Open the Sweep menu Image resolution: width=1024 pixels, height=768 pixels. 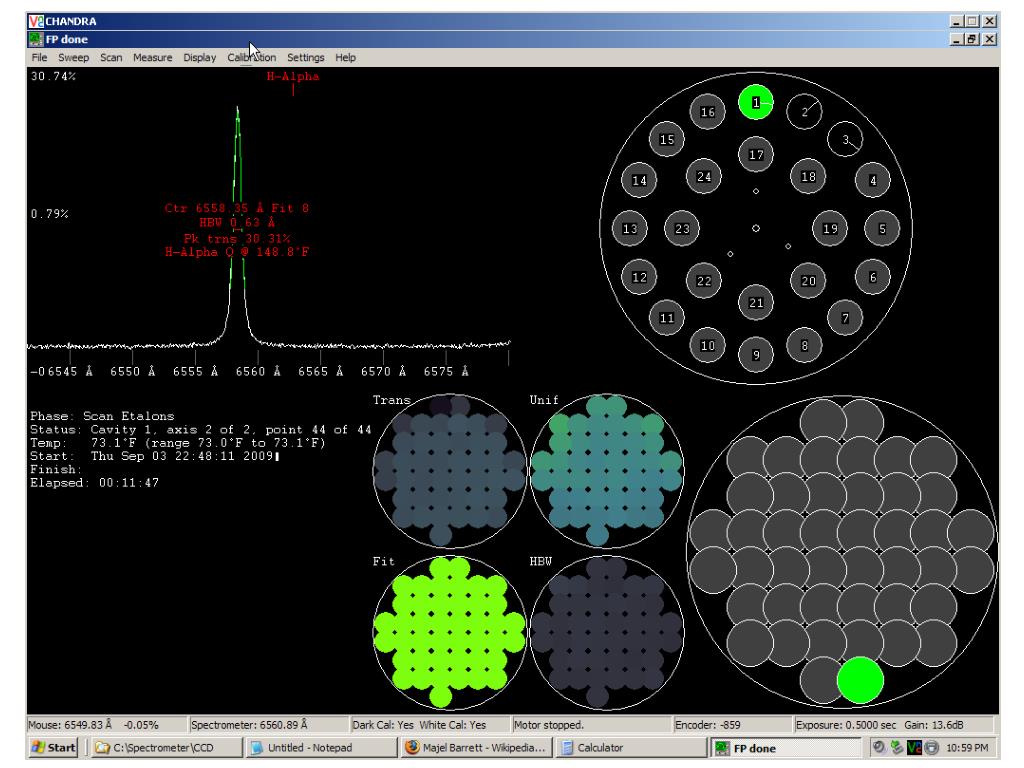click(73, 57)
